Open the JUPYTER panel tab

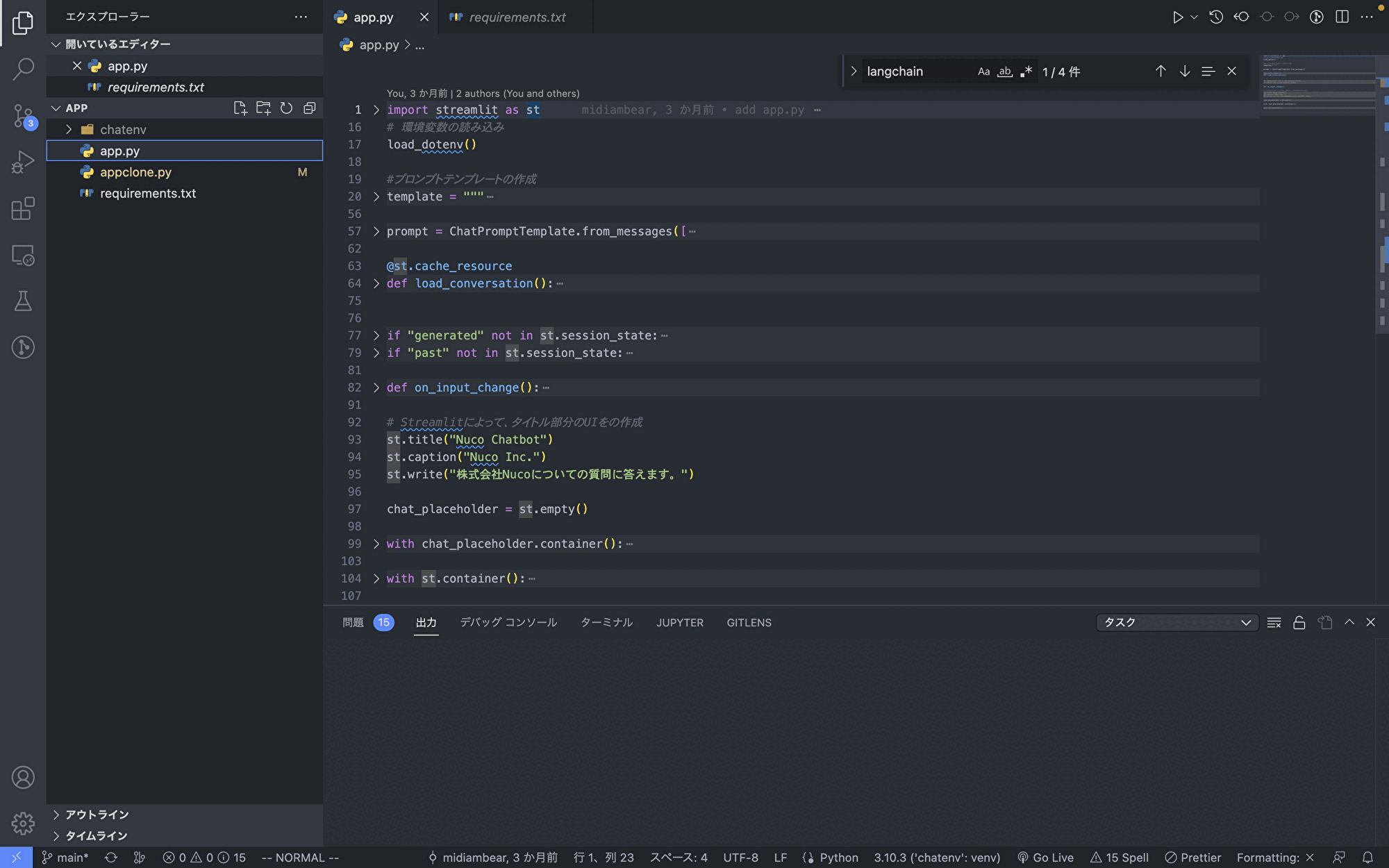(679, 622)
